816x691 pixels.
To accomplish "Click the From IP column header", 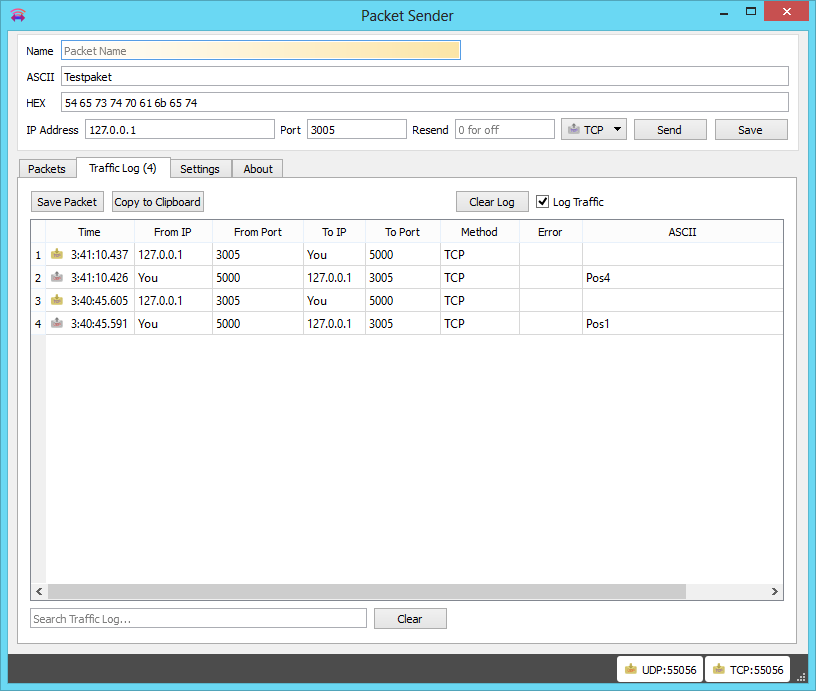I will point(173,232).
